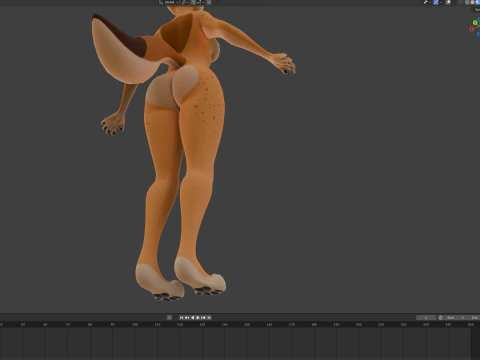
Task: Click the Start frame field
Action: click(454, 318)
